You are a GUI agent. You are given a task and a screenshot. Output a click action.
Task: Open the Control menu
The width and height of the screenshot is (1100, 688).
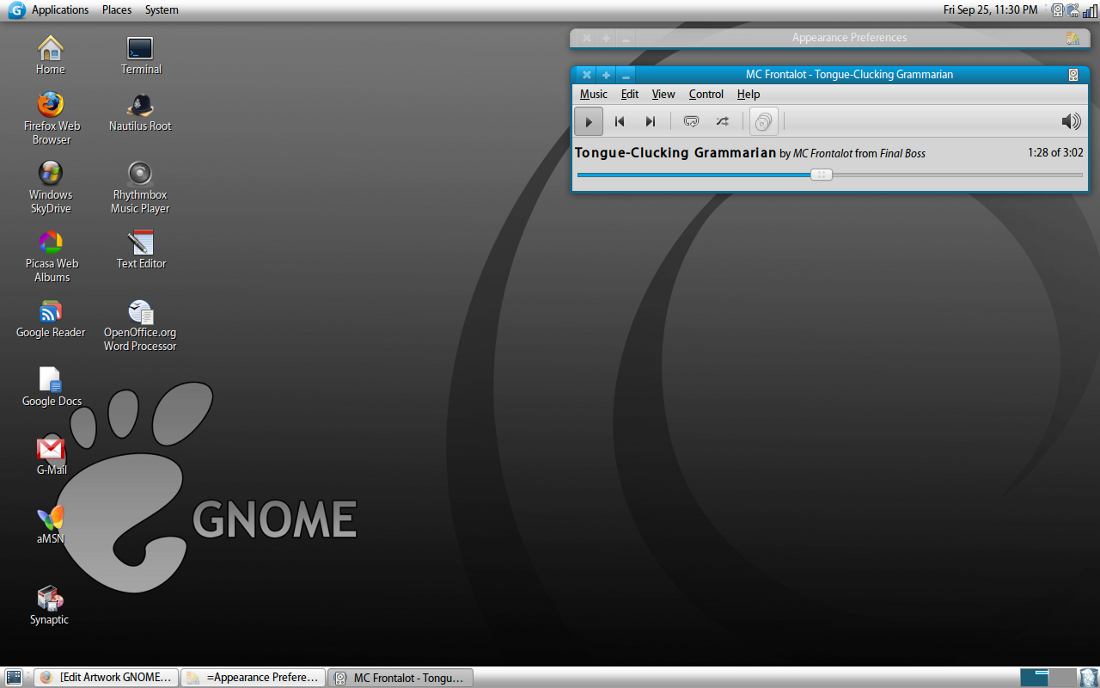click(706, 94)
